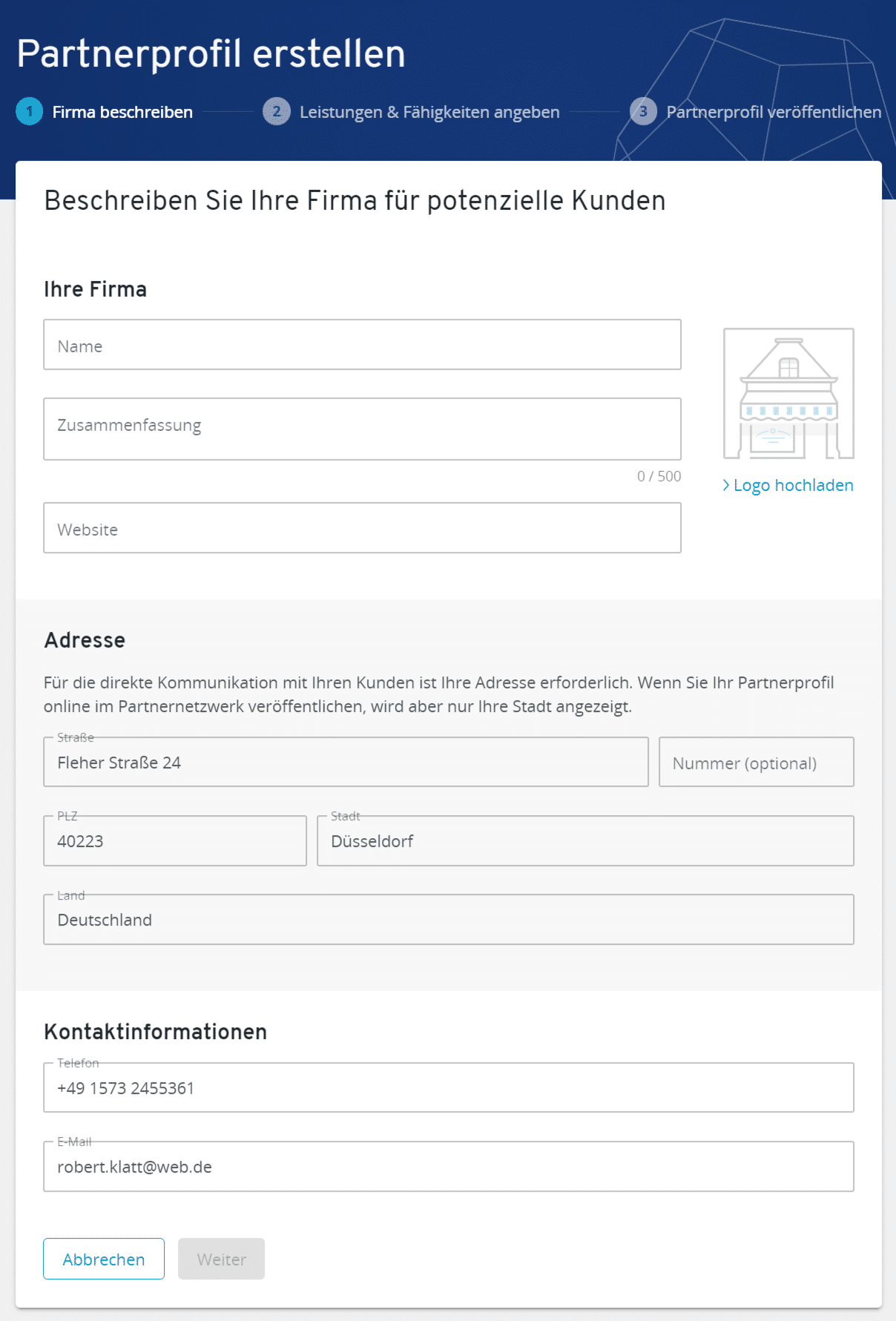Focus the Nummer (optional) field
896x1321 pixels.
tap(756, 762)
